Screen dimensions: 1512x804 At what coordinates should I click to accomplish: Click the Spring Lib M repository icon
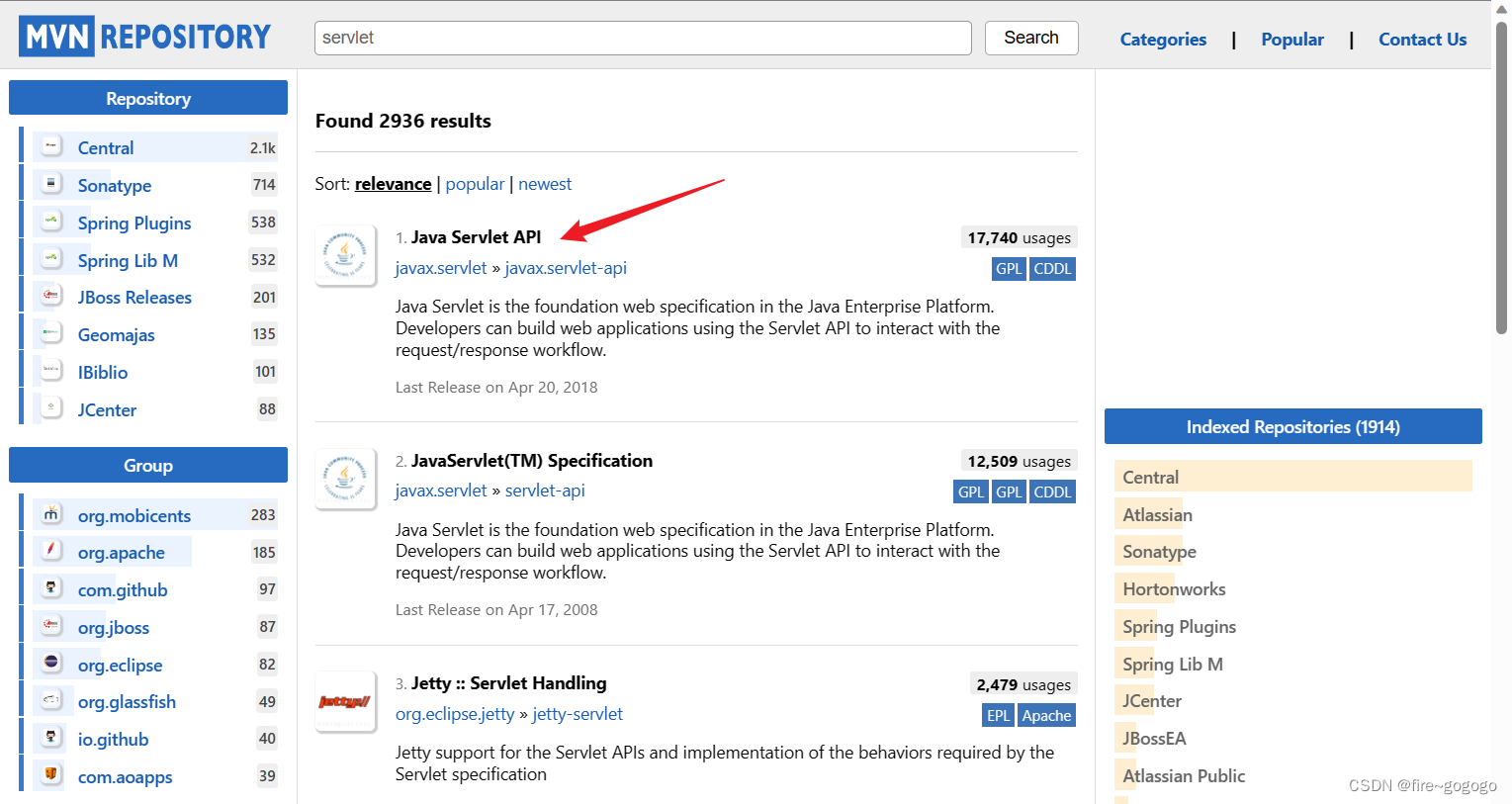click(x=51, y=259)
